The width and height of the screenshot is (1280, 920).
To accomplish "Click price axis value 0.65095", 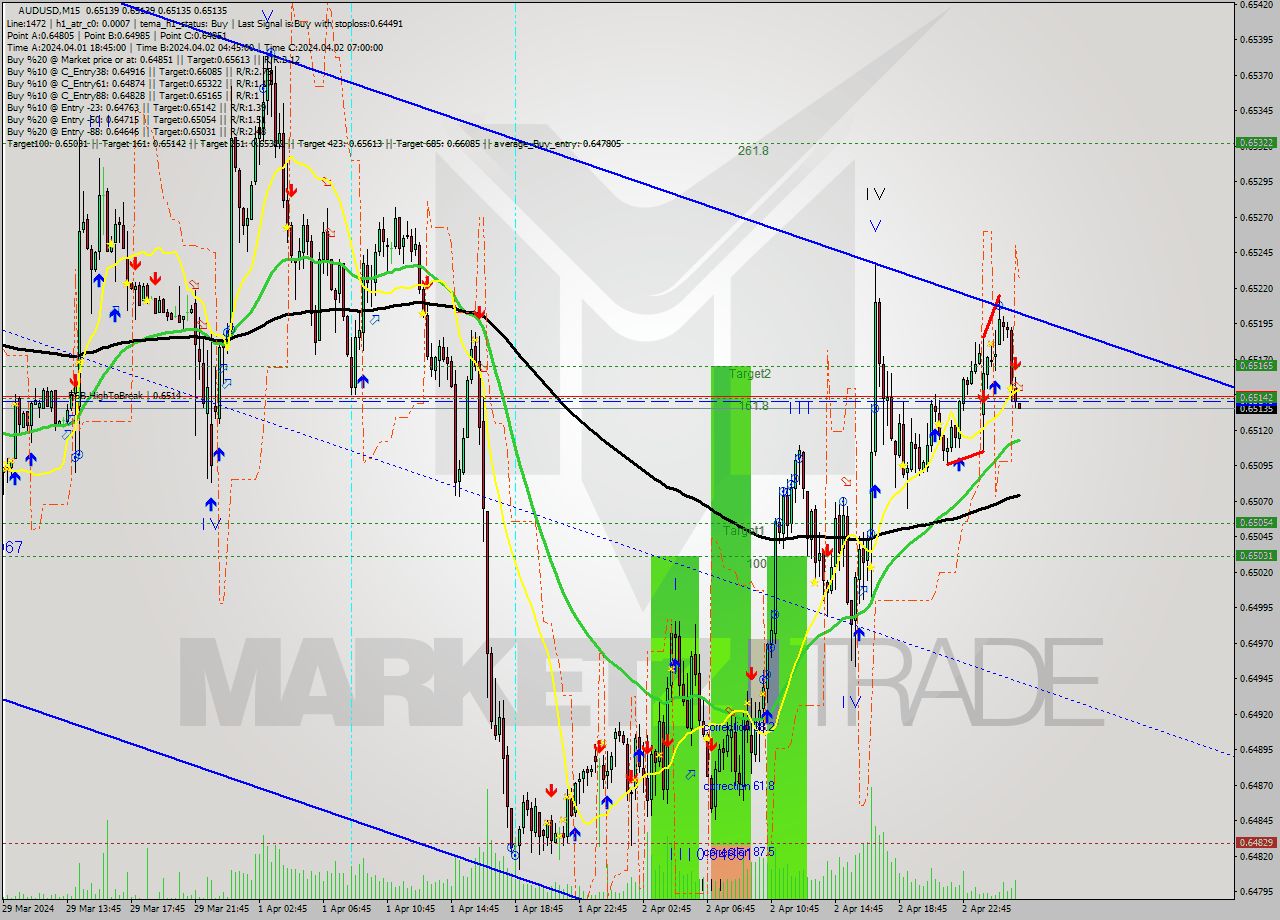I will tap(1256, 466).
